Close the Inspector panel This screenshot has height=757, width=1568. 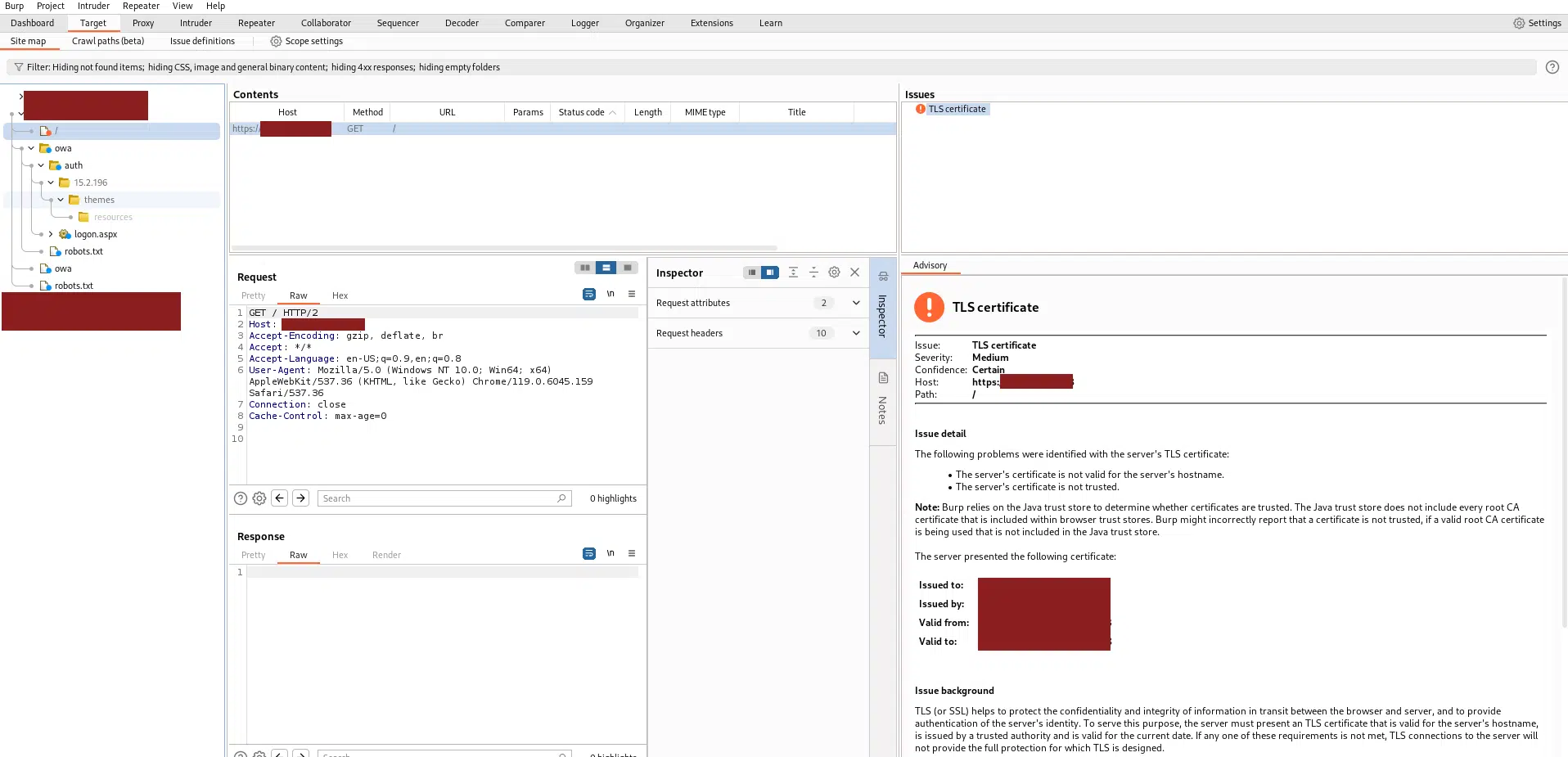pyautogui.click(x=855, y=273)
